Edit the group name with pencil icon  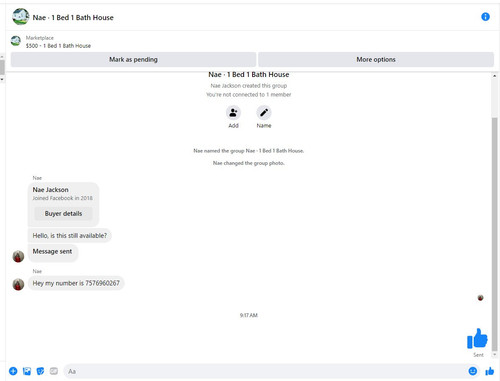coord(264,113)
